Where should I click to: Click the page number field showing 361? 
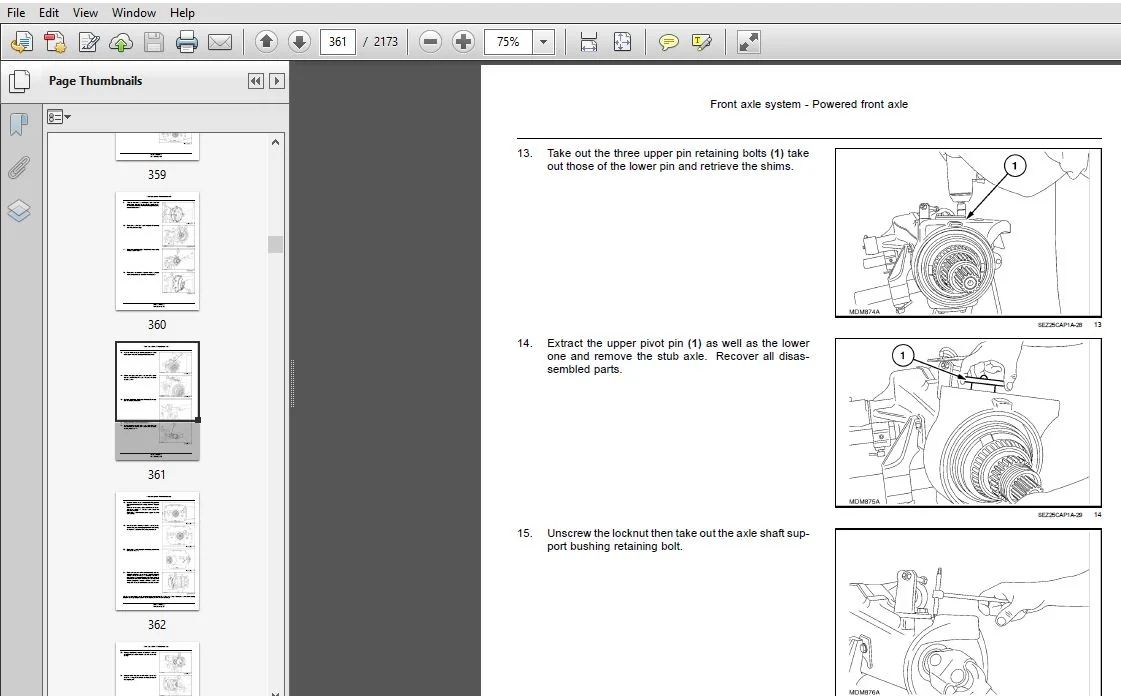pos(337,42)
